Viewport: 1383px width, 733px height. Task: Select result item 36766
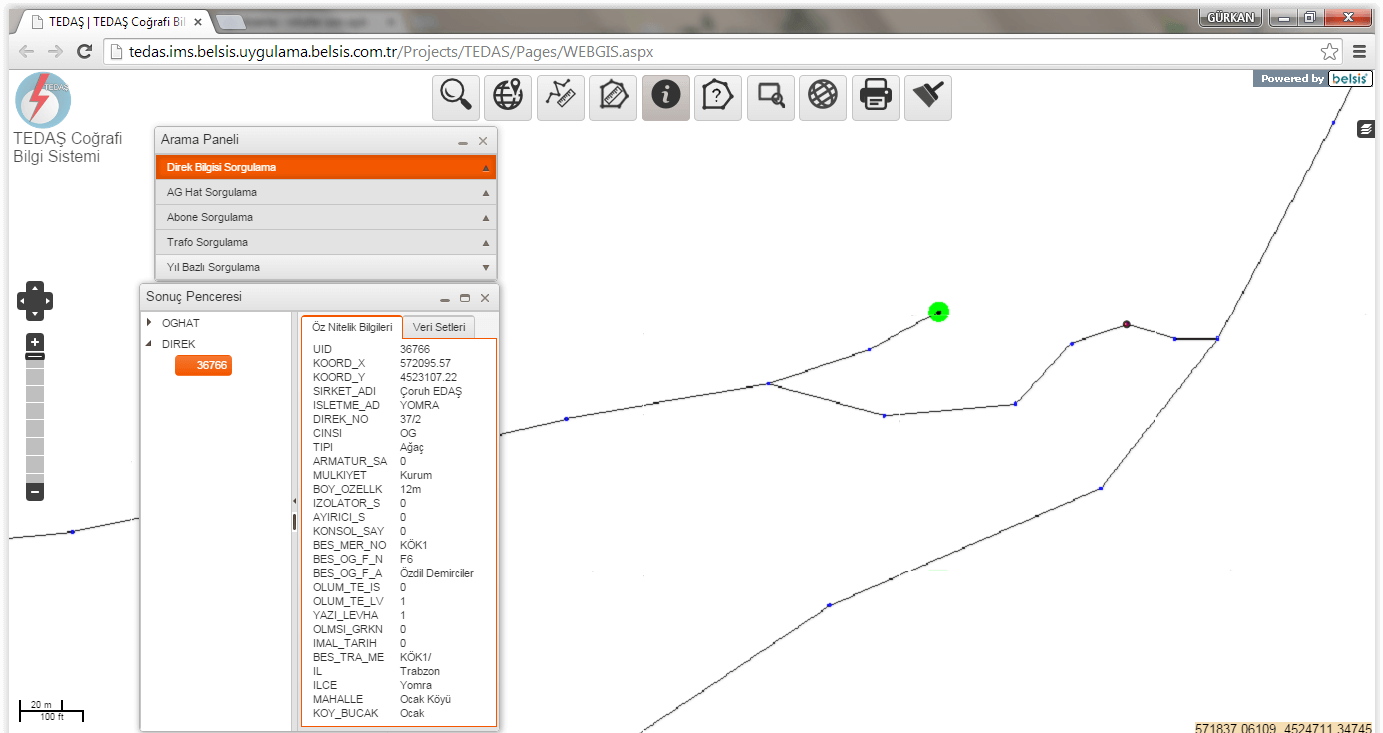pos(204,366)
